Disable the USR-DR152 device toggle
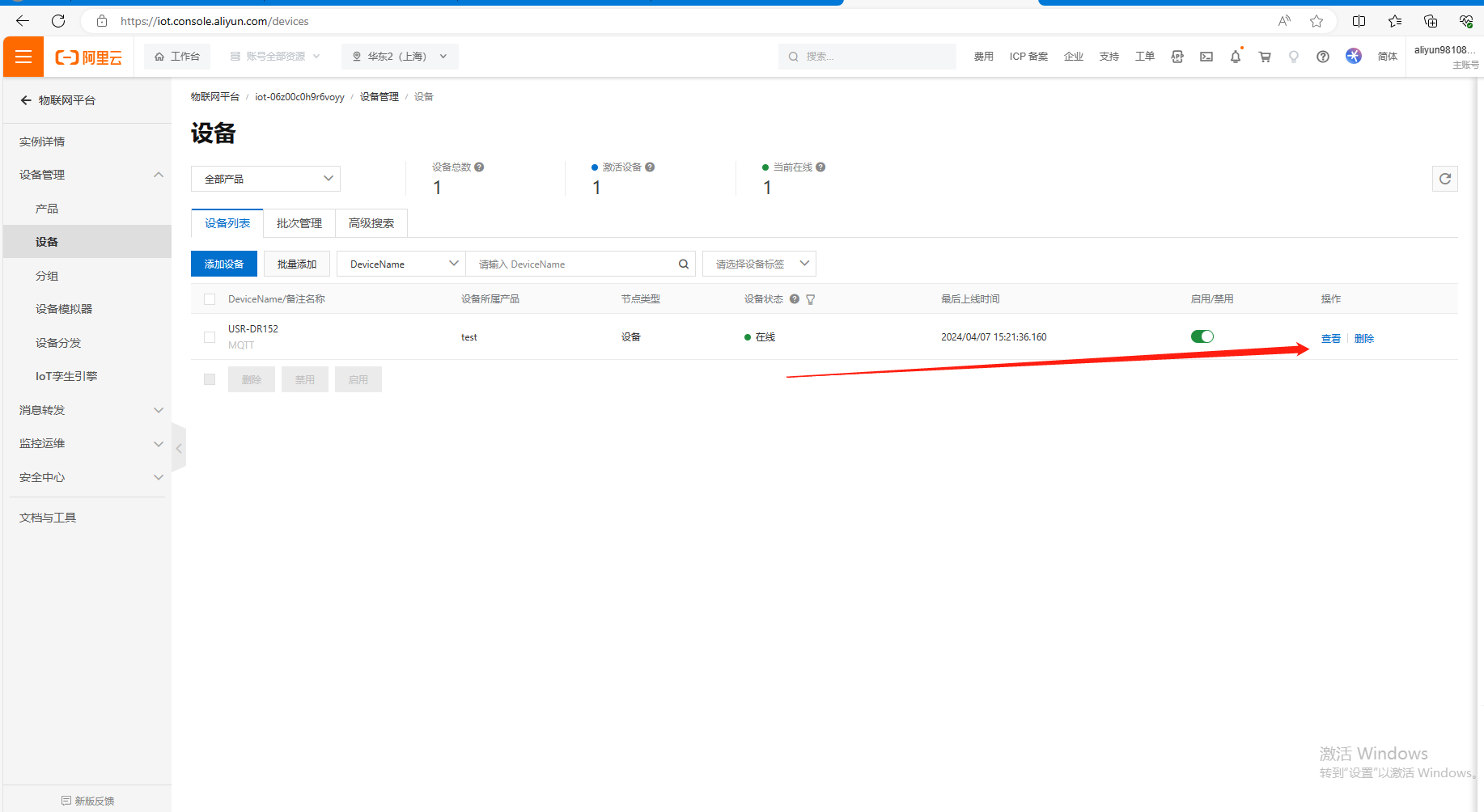This screenshot has width=1484, height=812. [x=1202, y=336]
